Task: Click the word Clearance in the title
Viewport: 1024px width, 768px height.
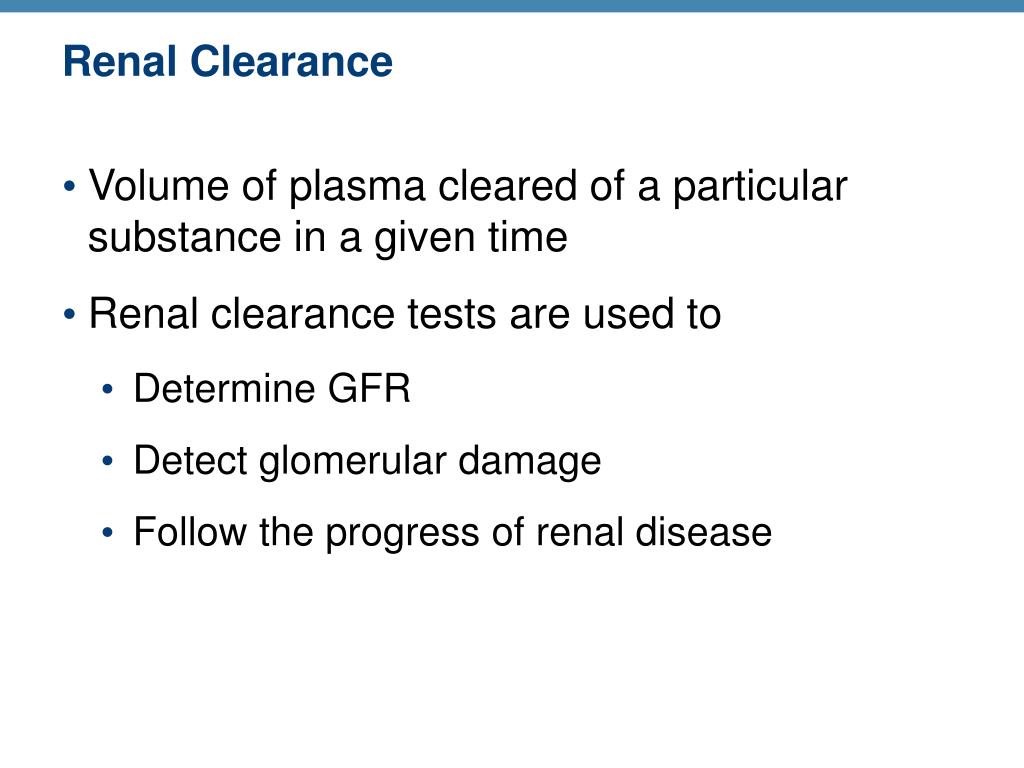Action: (291, 61)
